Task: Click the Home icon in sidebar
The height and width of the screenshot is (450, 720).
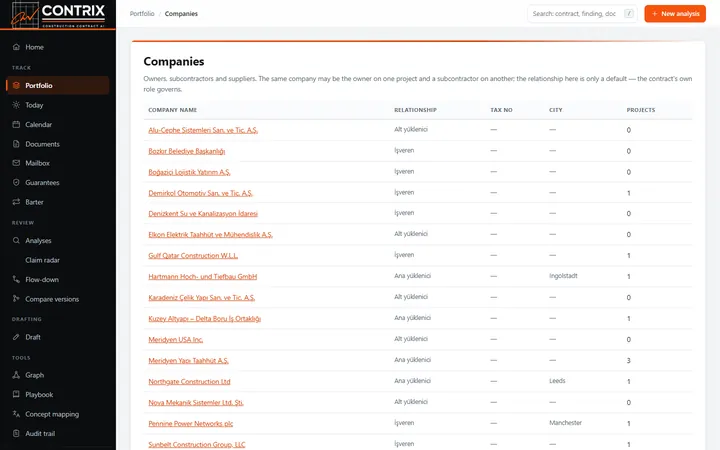Action: [x=16, y=47]
